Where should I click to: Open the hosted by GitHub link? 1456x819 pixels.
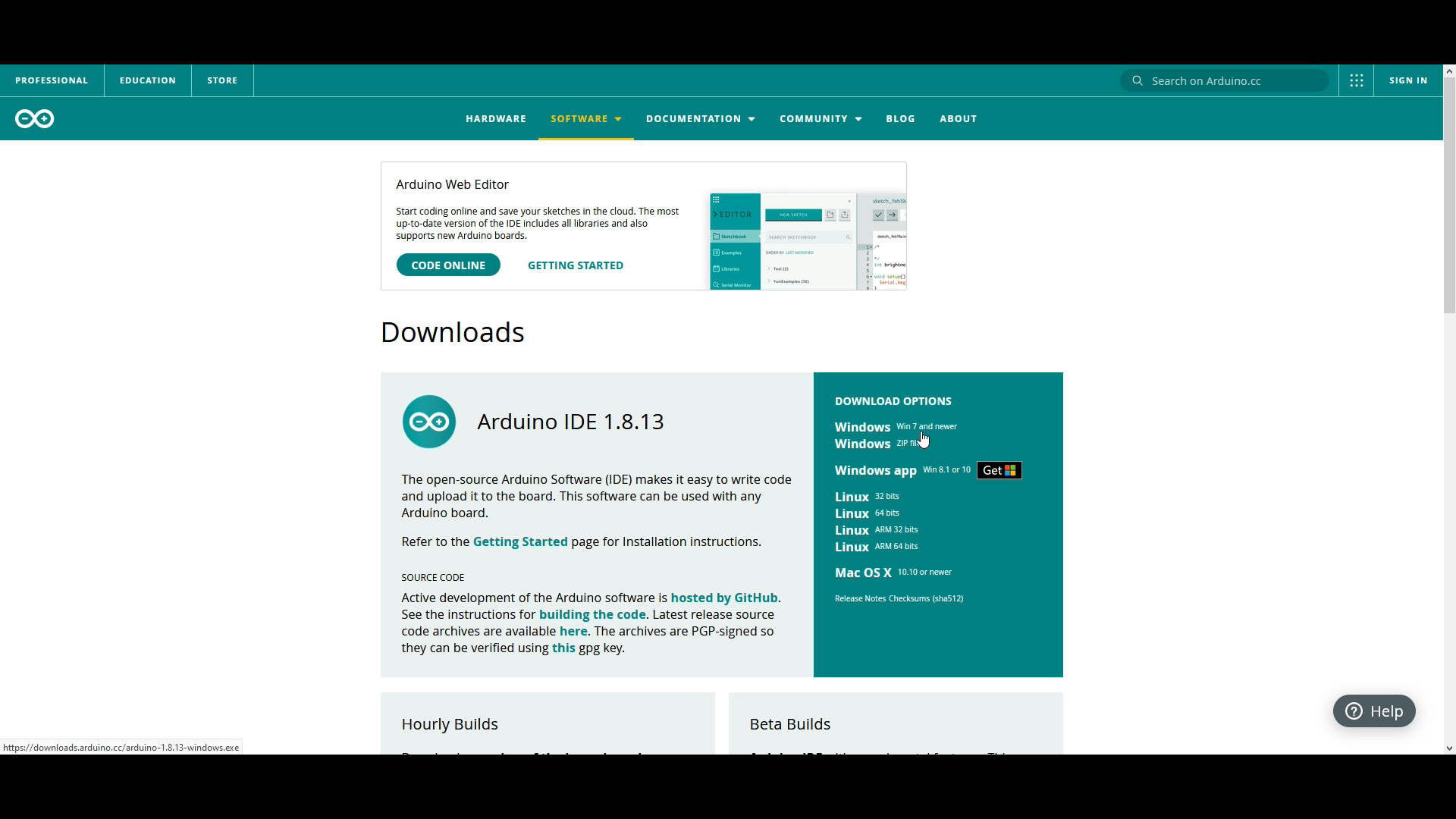pyautogui.click(x=724, y=598)
